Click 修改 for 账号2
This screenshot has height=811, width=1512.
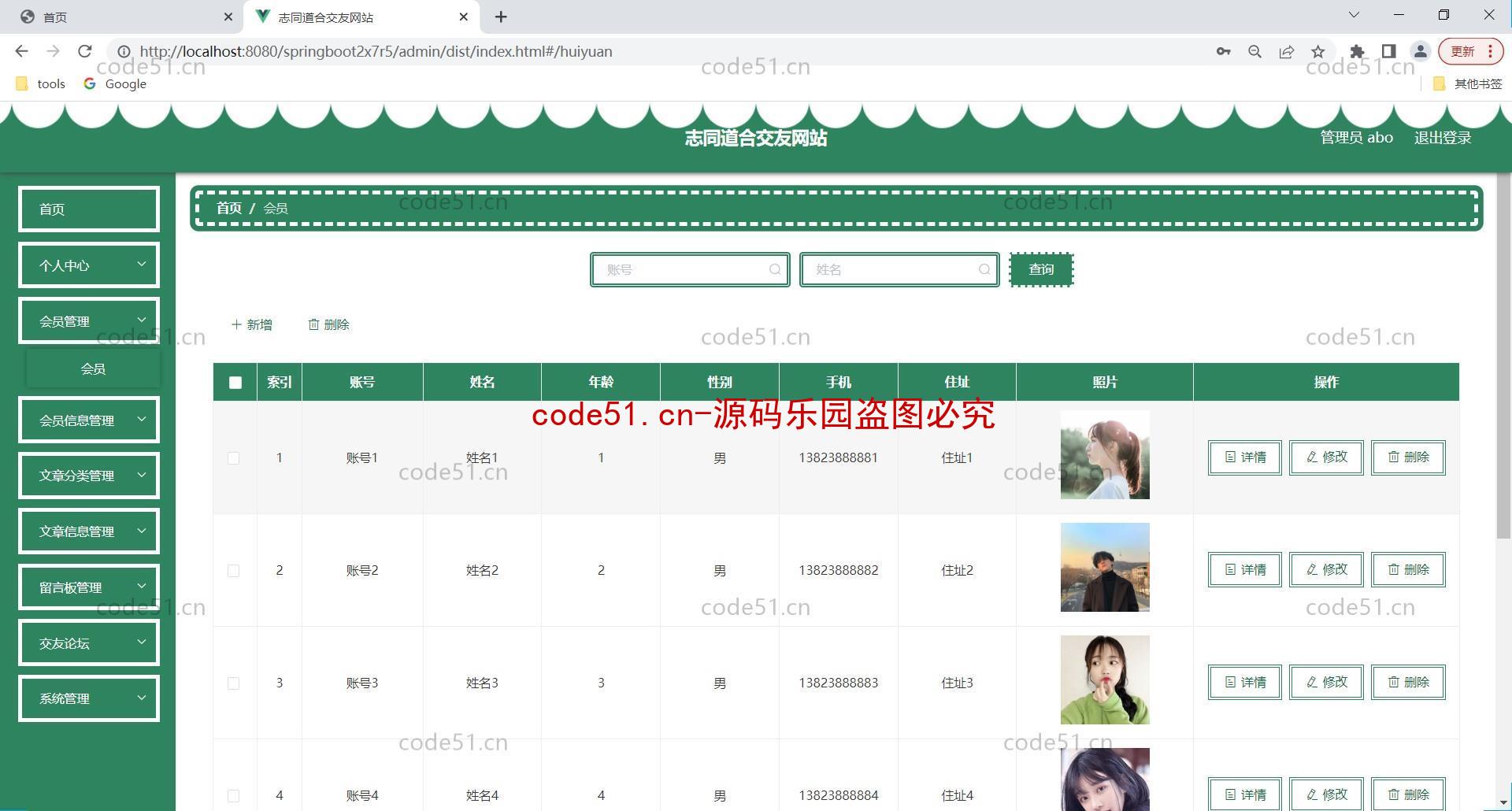click(1327, 570)
